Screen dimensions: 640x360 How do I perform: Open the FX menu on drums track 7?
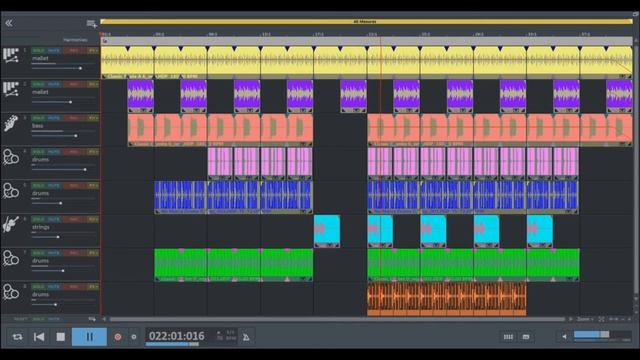tap(93, 253)
